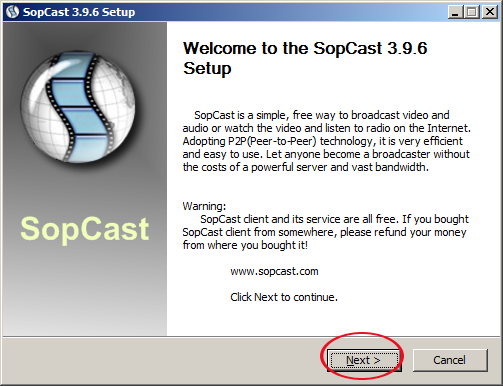Click the 'Warning:' label
This screenshot has height=386, width=503.
(204, 206)
